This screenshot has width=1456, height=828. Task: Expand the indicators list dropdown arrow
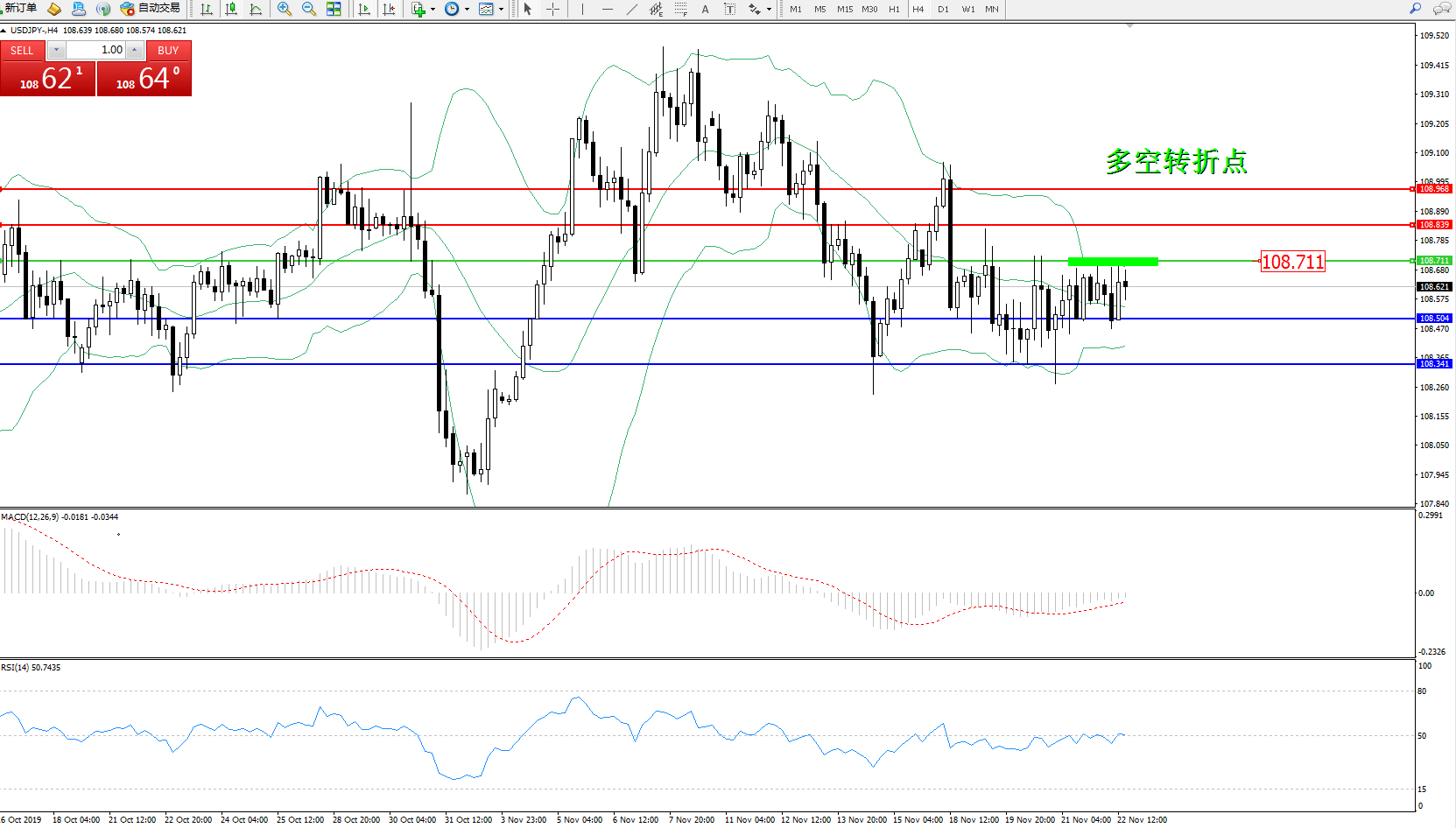pyautogui.click(x=433, y=9)
